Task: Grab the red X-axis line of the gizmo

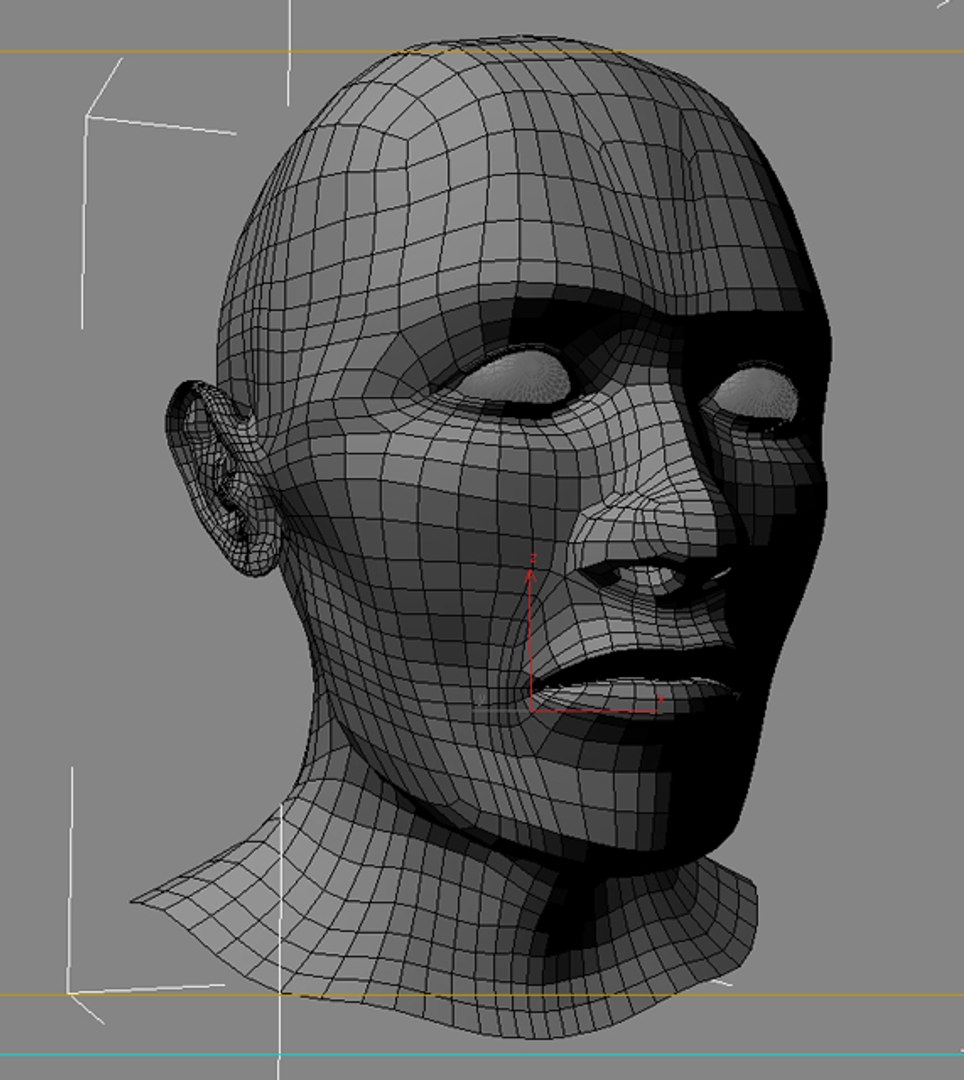Action: click(x=594, y=710)
